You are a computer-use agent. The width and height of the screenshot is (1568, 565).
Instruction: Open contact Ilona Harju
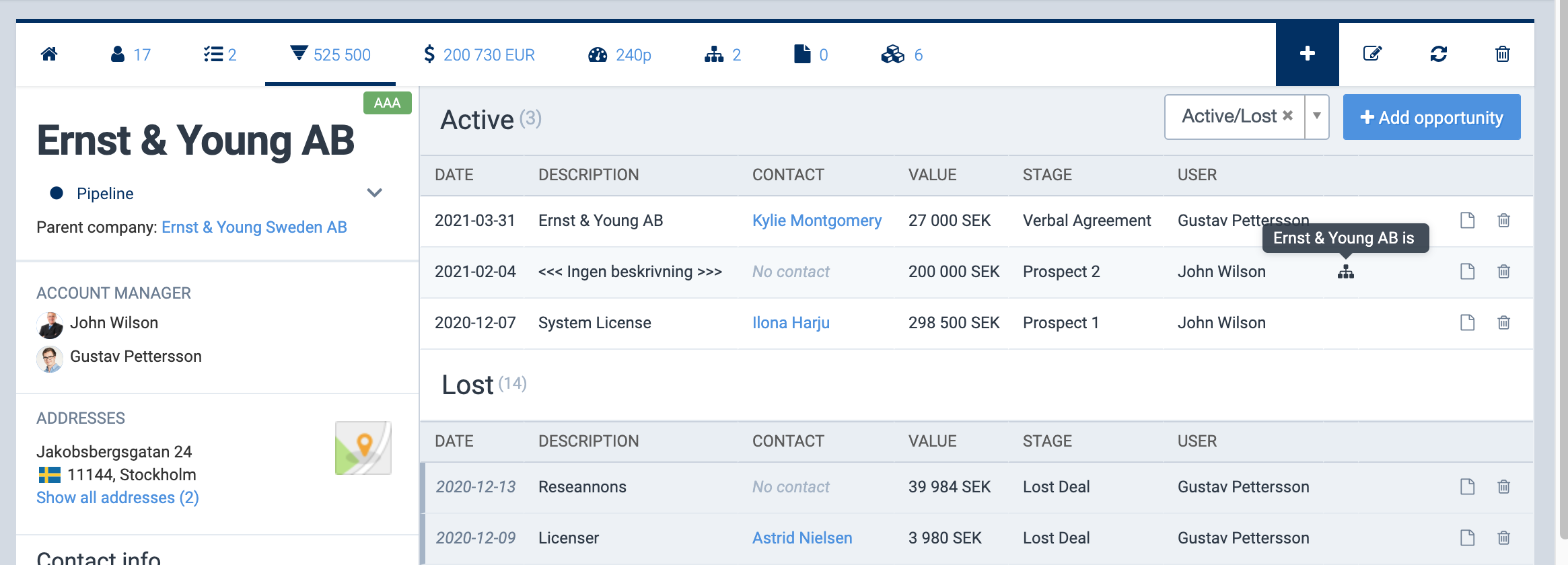(791, 323)
